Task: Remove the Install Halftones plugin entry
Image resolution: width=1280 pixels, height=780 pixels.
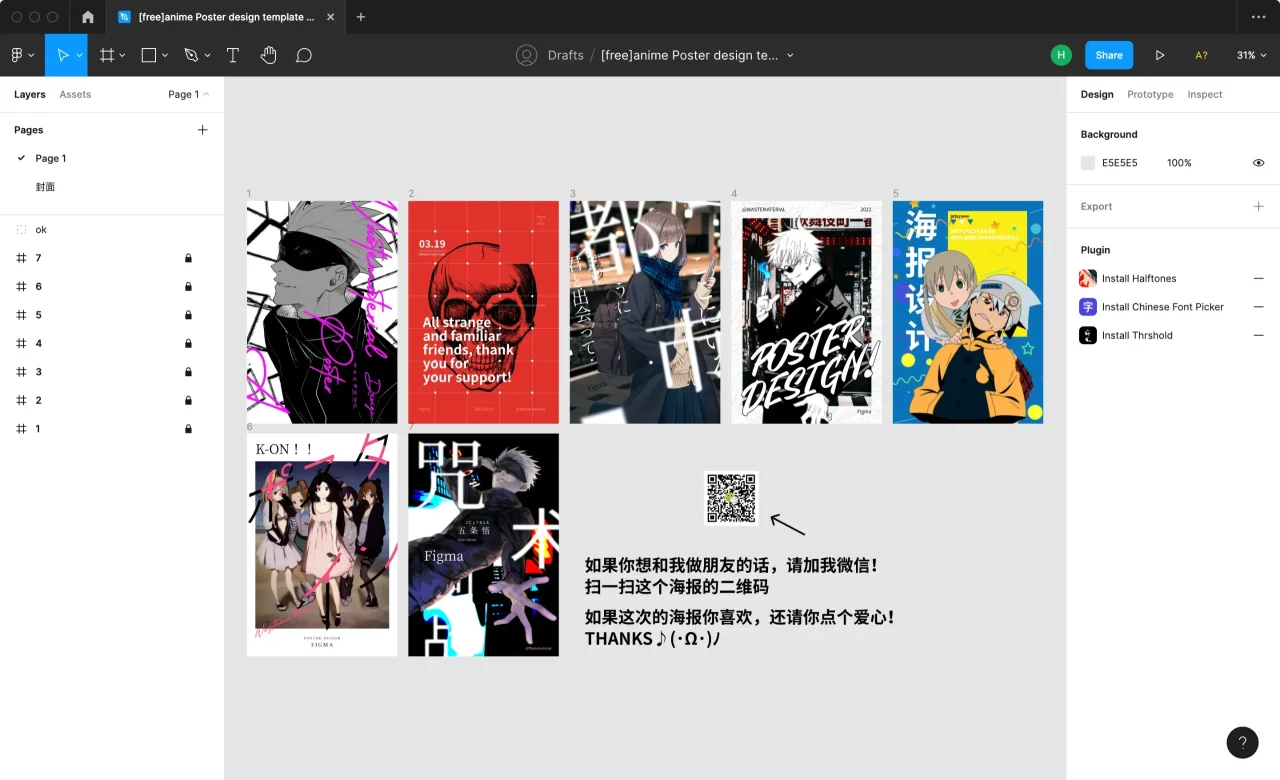Action: point(1258,278)
